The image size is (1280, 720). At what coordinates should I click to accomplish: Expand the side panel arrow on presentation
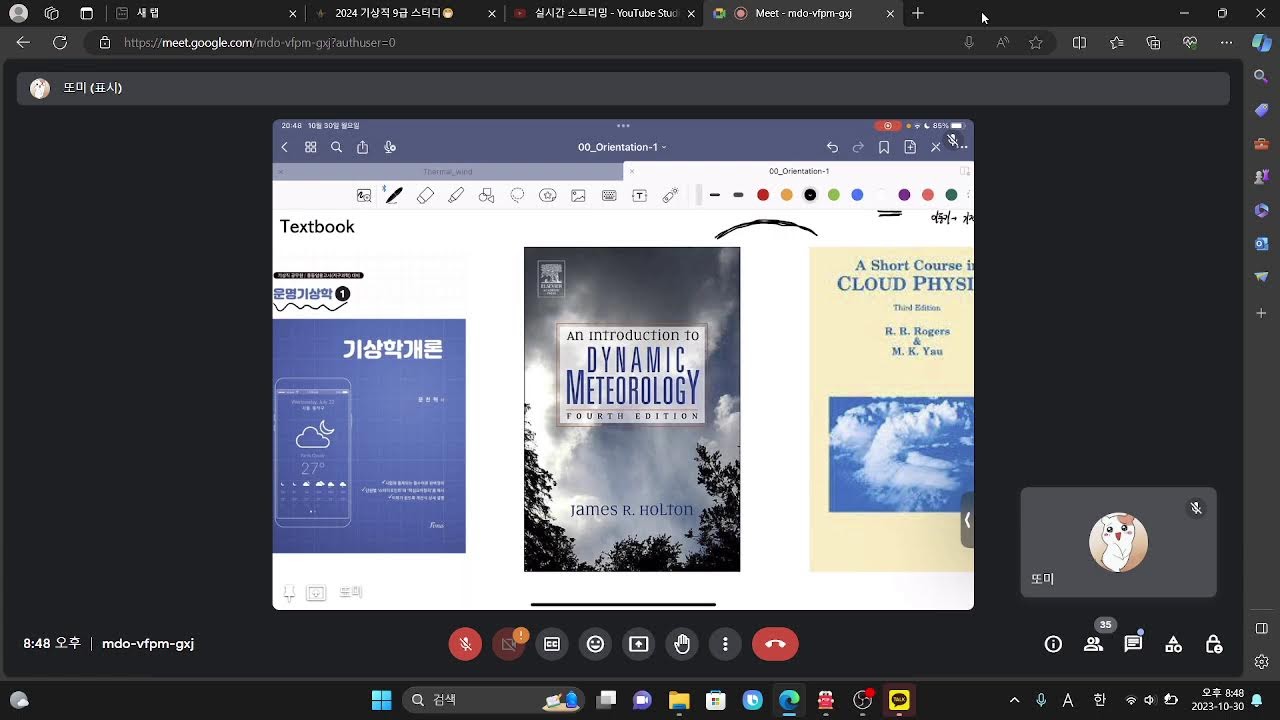(967, 520)
